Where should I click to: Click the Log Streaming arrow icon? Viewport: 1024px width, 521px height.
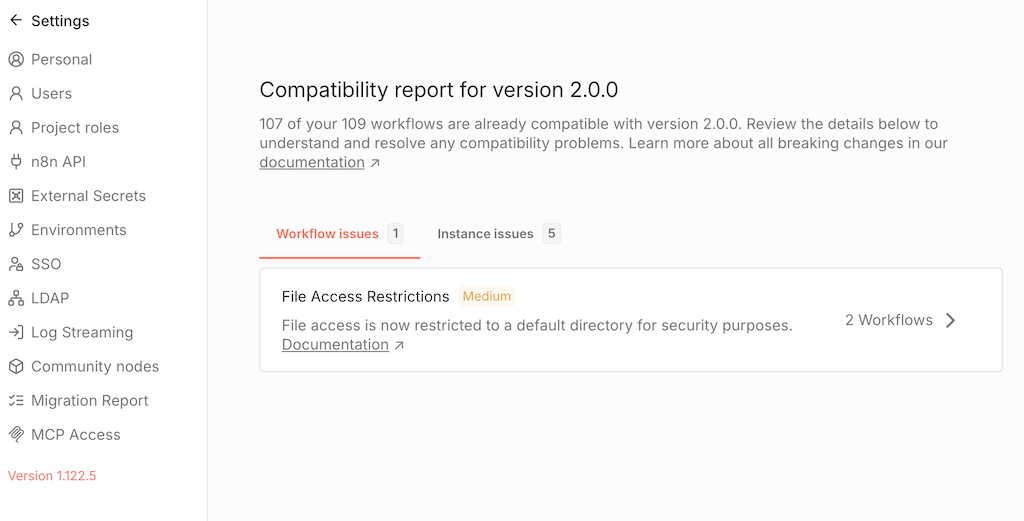16,332
